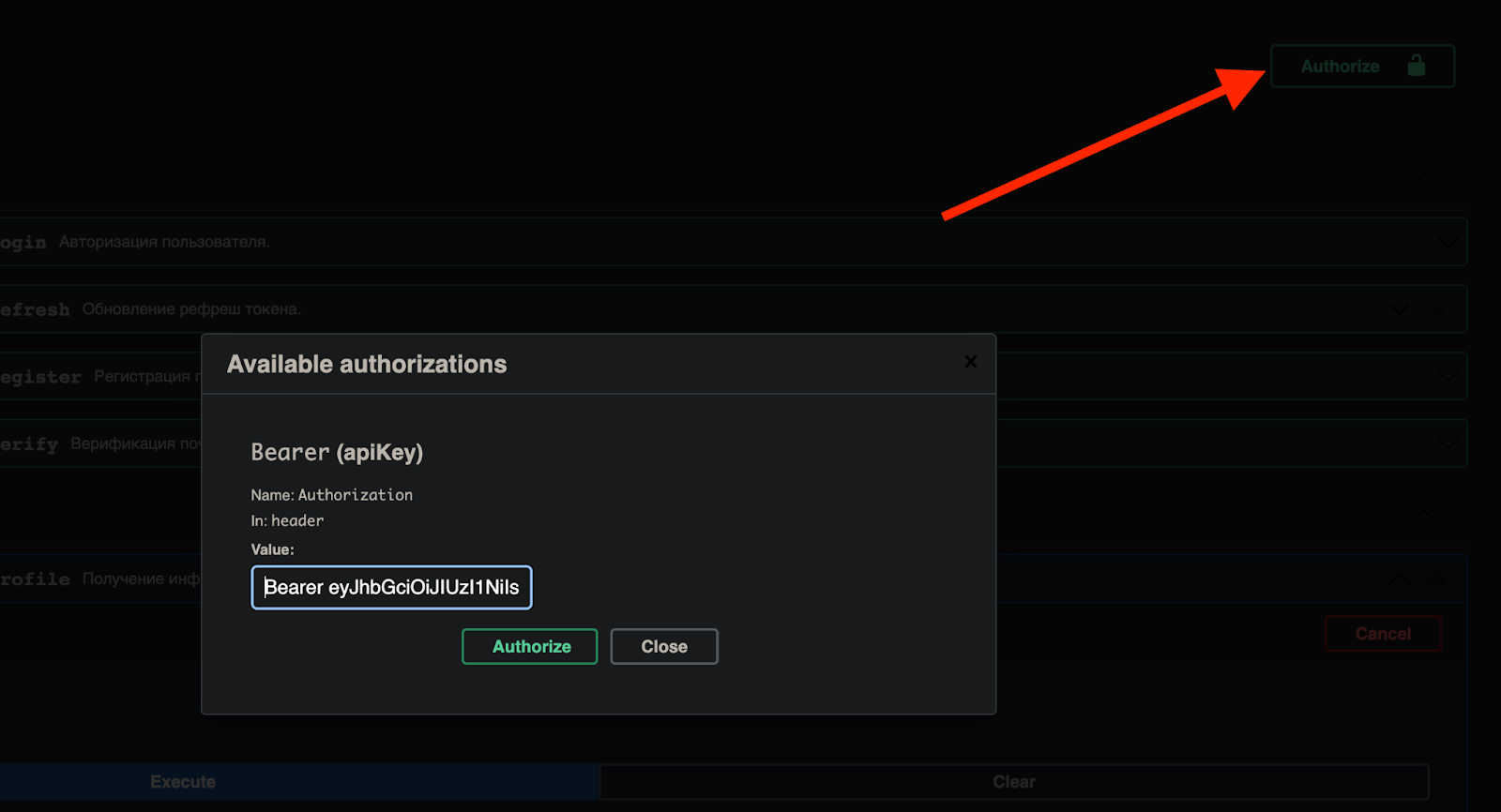Click the lock icon on the refresh endpoint
The height and width of the screenshot is (812, 1501).
click(x=1435, y=309)
